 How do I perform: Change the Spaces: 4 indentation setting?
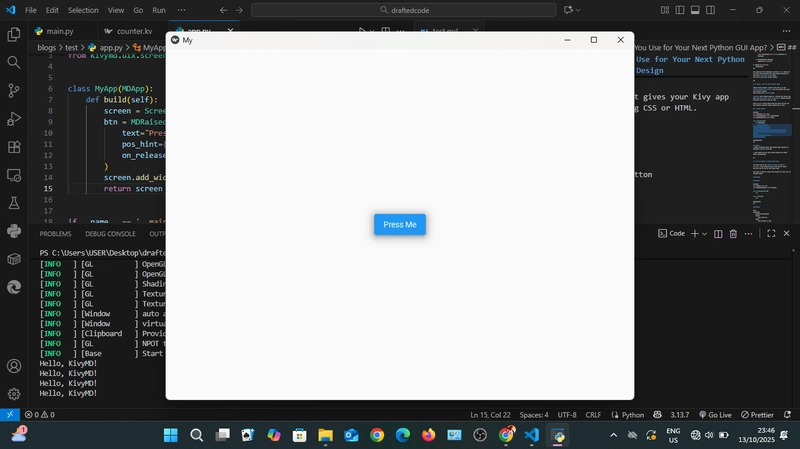tap(534, 414)
